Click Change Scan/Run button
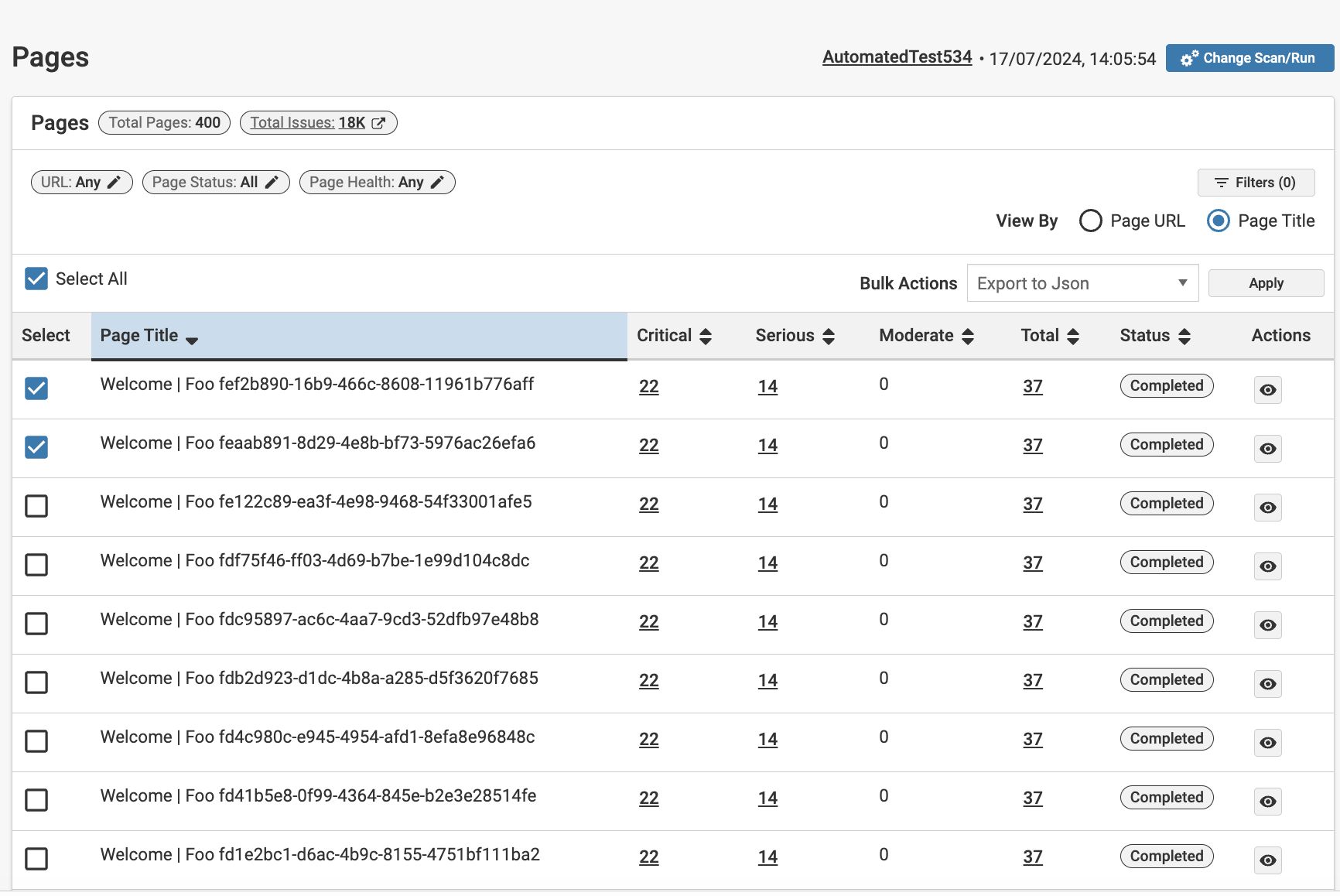The image size is (1340, 896). click(1249, 58)
